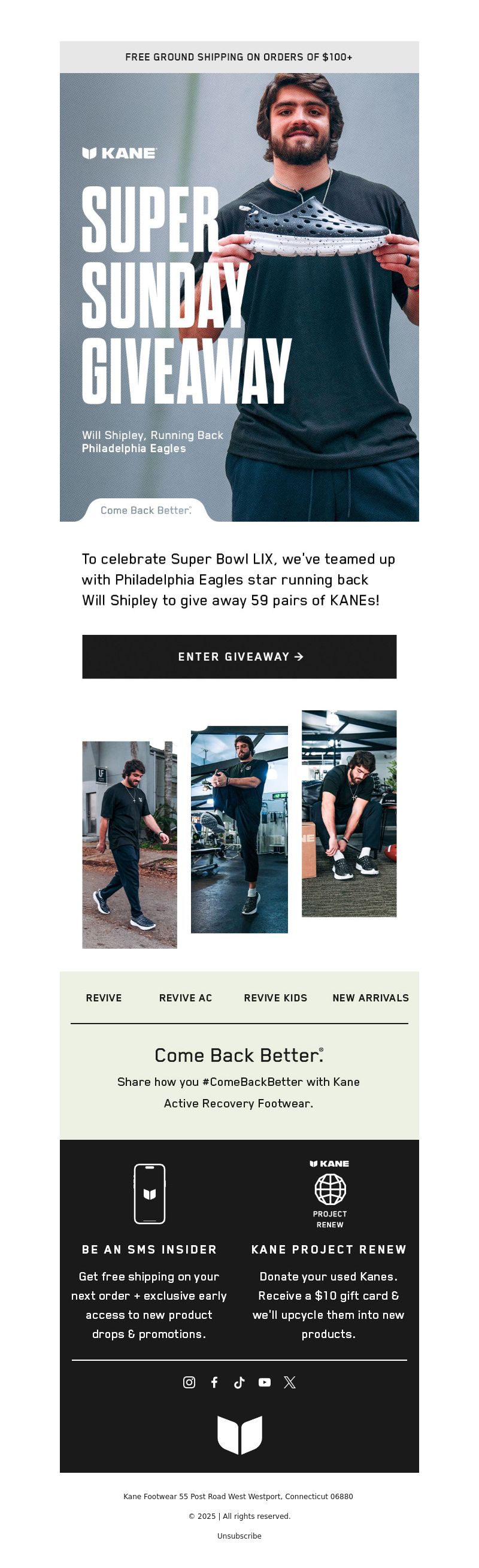Click the Kane logo on hero image

click(119, 153)
